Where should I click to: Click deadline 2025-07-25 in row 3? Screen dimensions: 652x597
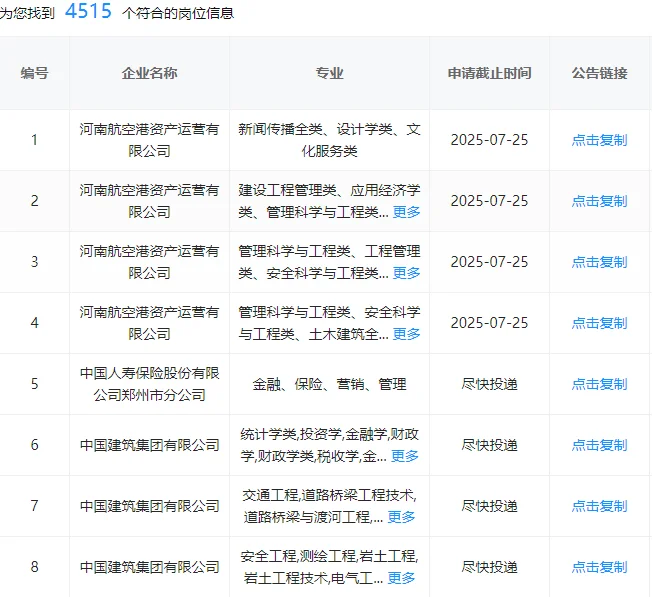click(x=489, y=262)
